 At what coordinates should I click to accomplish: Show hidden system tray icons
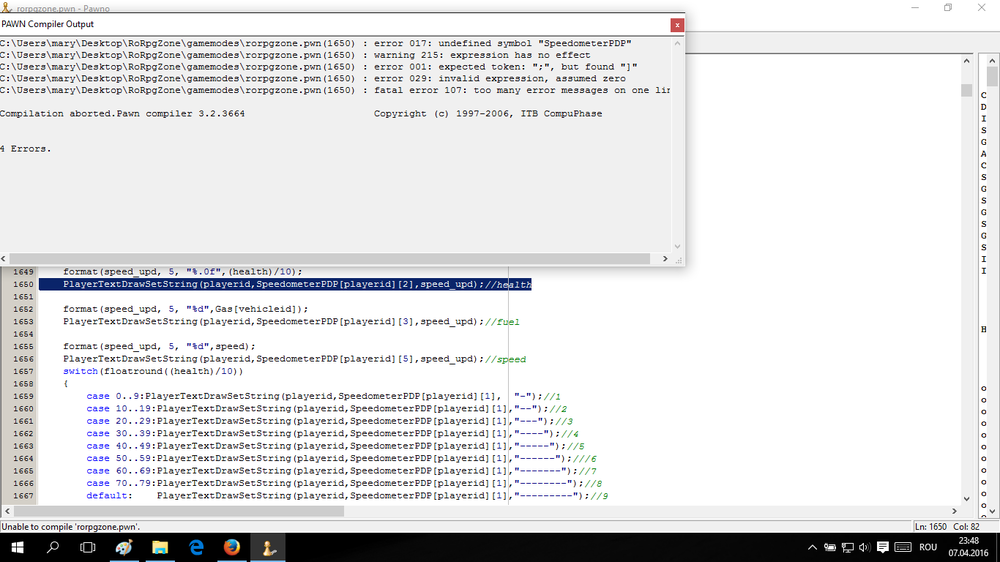coord(812,547)
